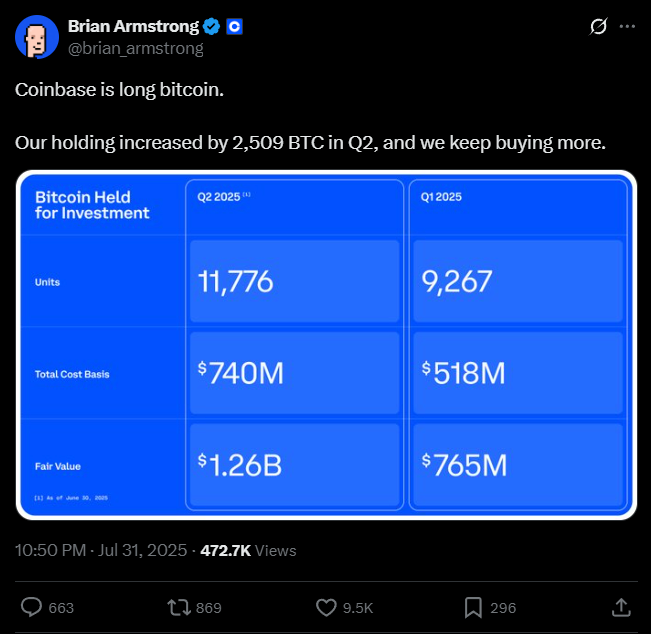651x634 pixels.
Task: Bookmark the post
Action: (x=473, y=608)
